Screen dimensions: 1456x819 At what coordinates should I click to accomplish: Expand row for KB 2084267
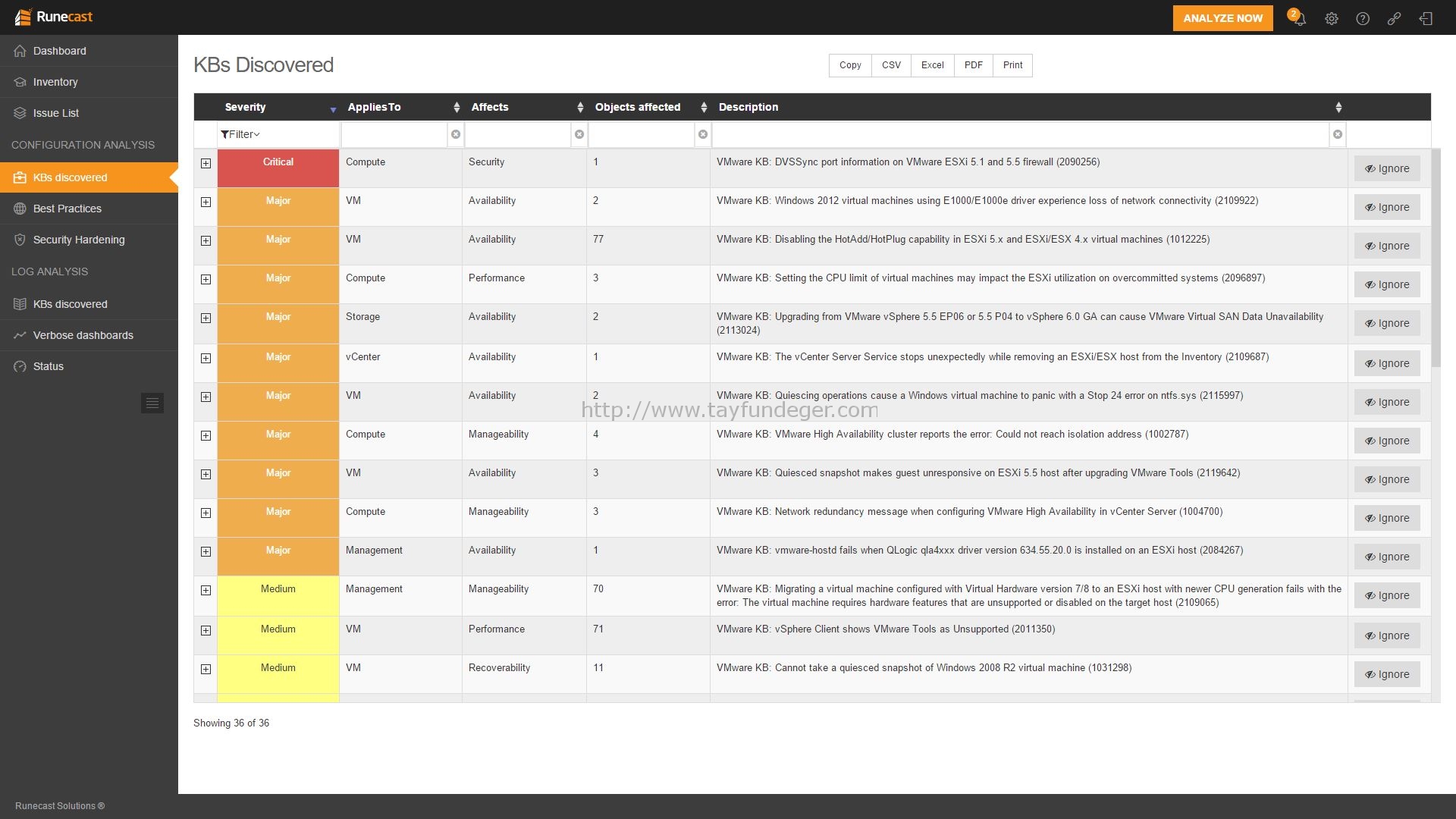pyautogui.click(x=206, y=551)
